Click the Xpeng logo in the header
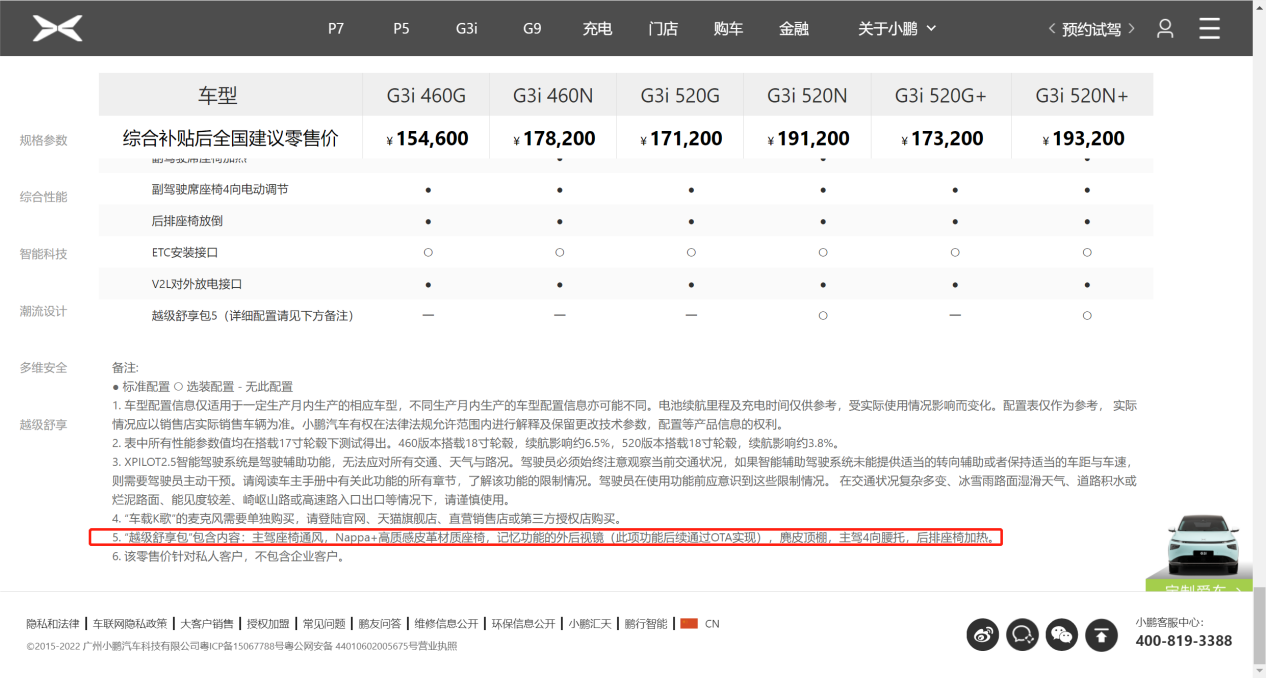The image size is (1266, 678). click(57, 28)
